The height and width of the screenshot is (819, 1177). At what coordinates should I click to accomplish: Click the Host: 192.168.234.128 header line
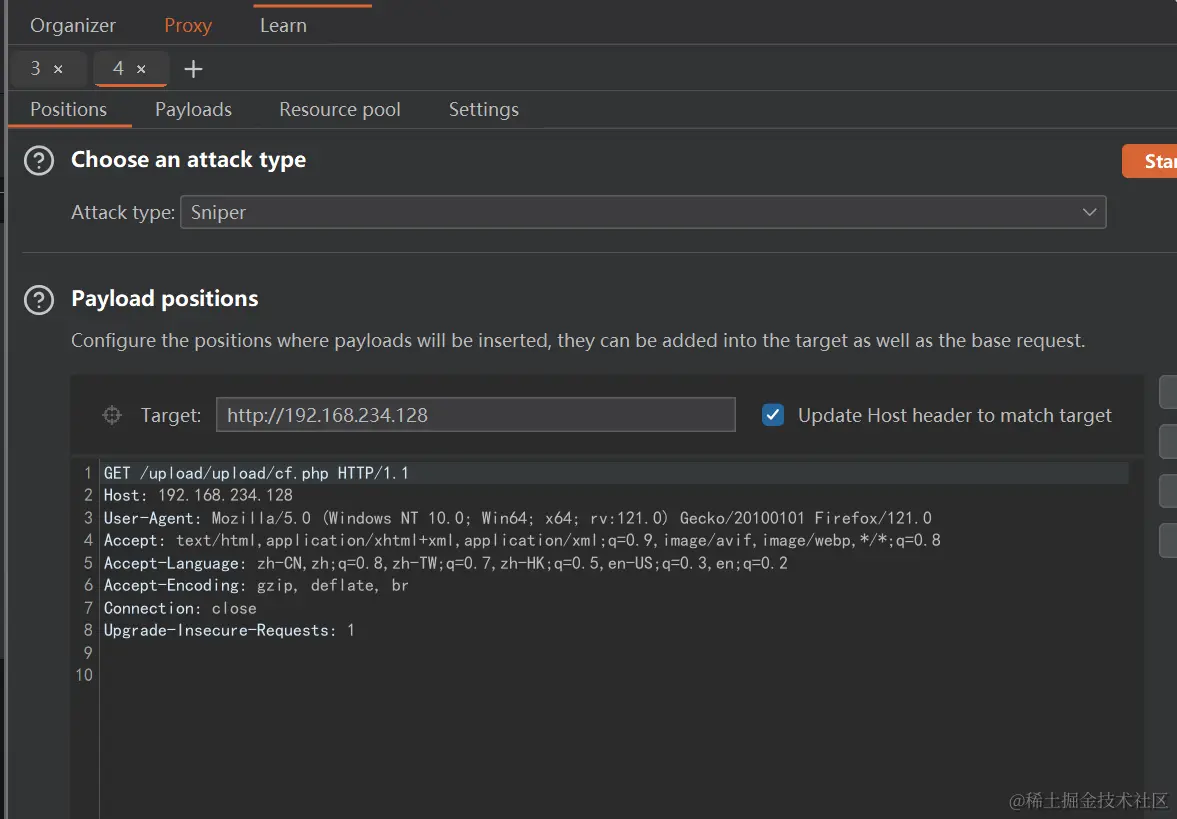[x=198, y=495]
